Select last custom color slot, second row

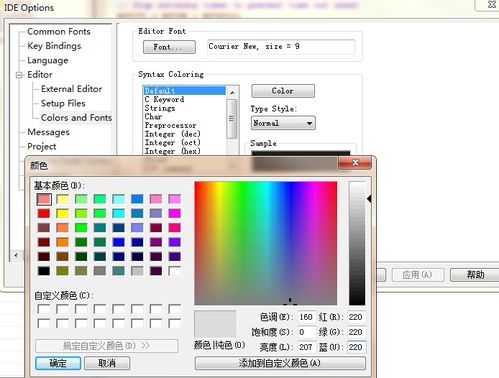click(x=174, y=323)
